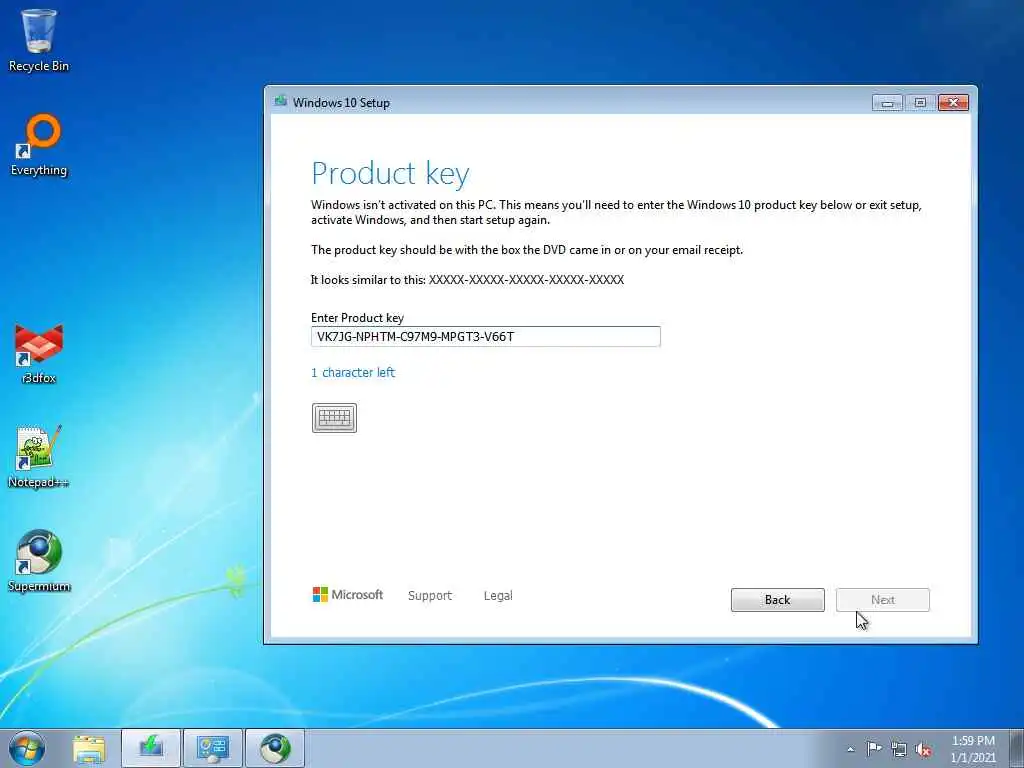Click the Windows 10 Setup title icon
The height and width of the screenshot is (768, 1024).
tap(281, 101)
